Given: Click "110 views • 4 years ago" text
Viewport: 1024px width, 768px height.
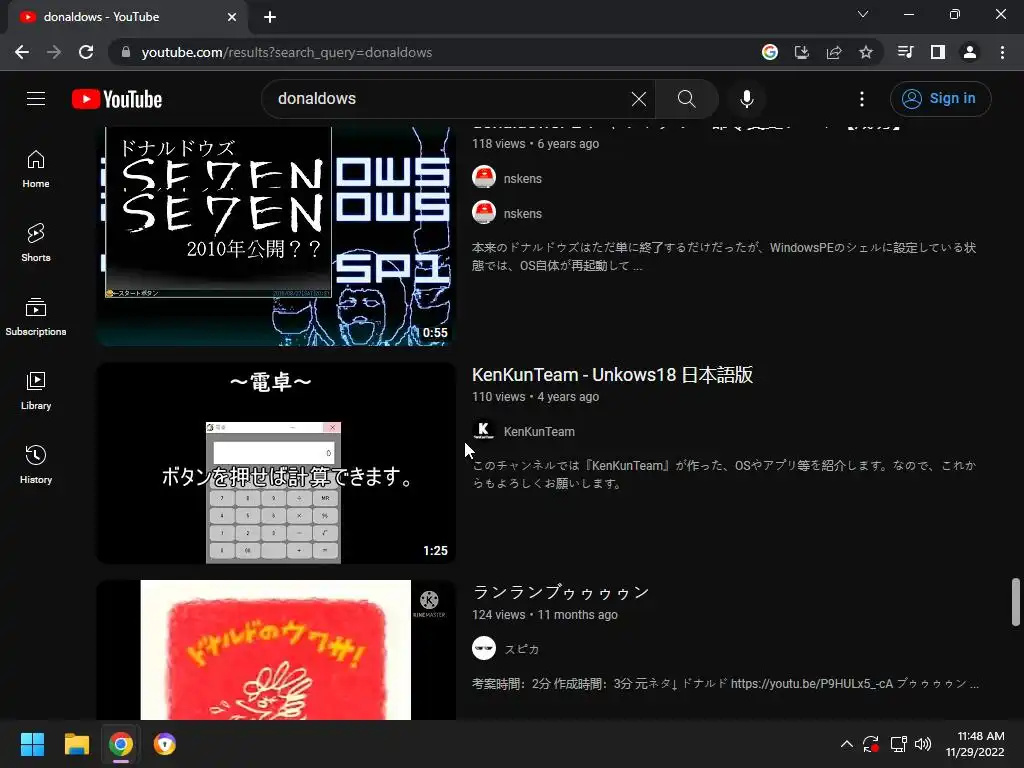Looking at the screenshot, I should 535,396.
